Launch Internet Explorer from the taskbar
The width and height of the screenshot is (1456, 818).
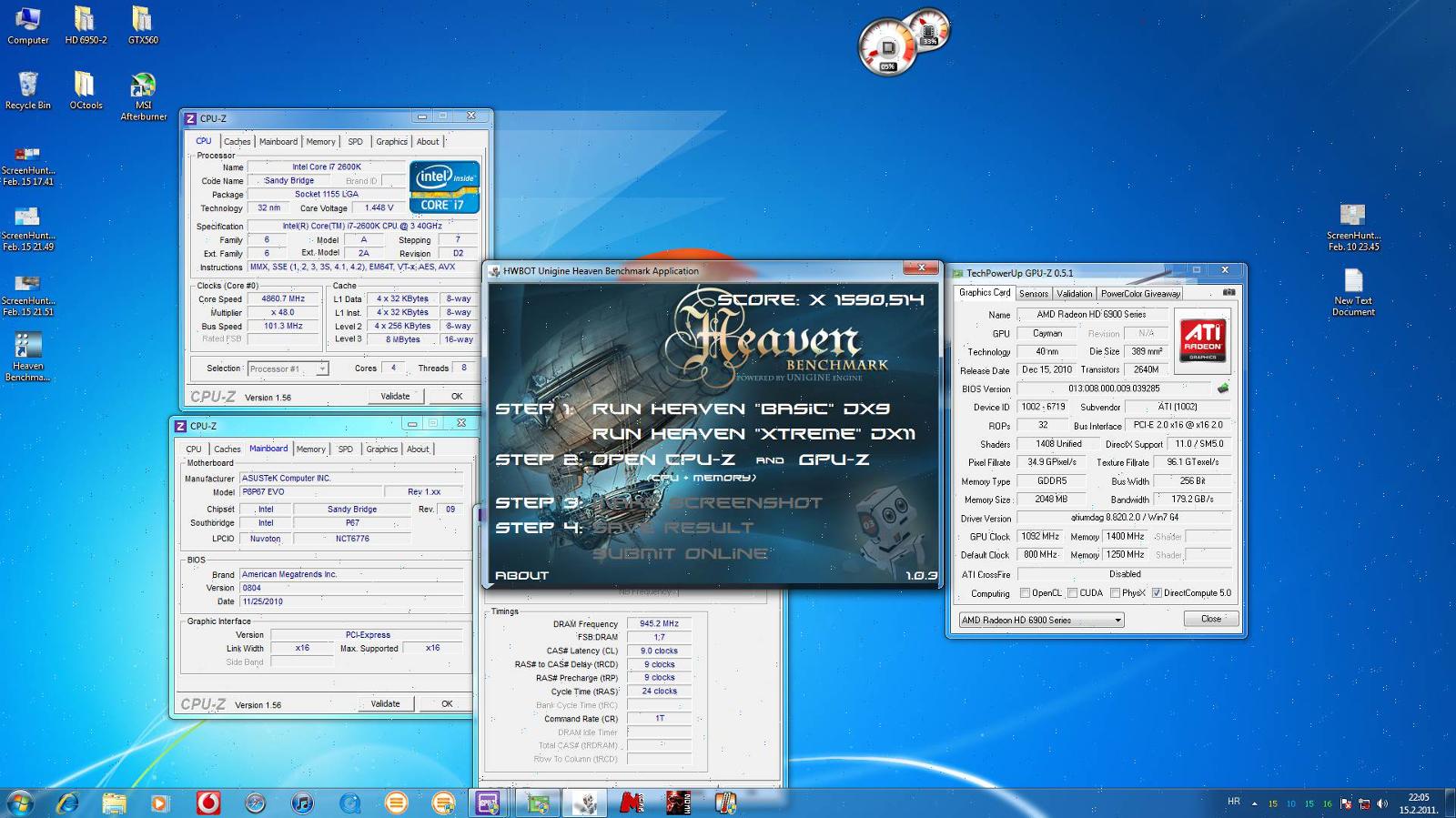click(x=67, y=803)
